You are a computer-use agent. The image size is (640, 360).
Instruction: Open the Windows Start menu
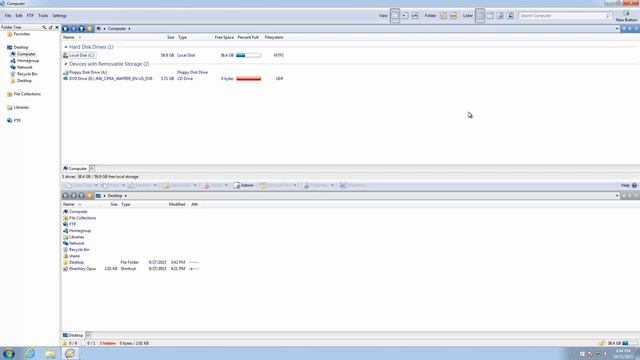9,353
